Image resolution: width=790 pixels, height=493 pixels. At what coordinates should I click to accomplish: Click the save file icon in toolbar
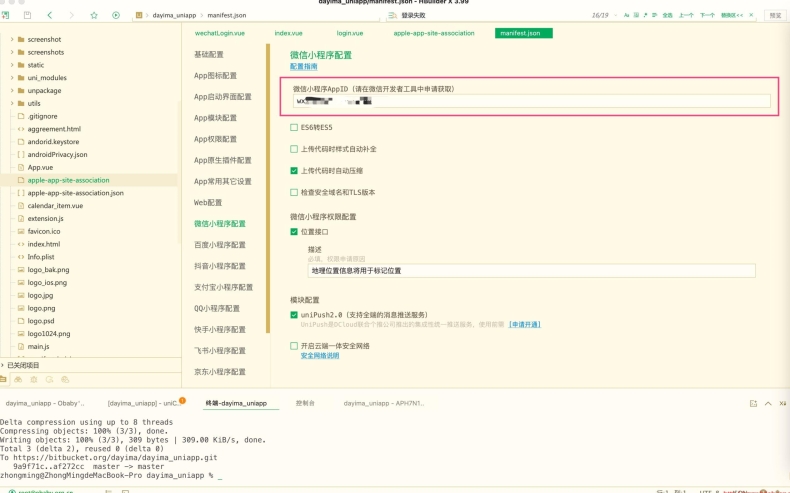tap(27, 15)
